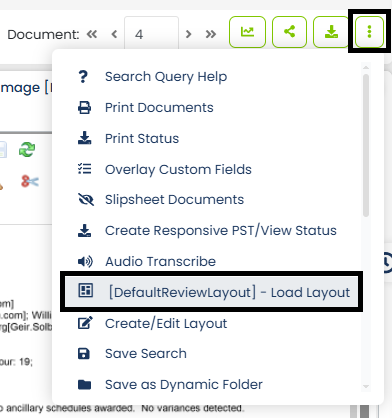This screenshot has height=418, width=392.
Task: Choose Save as Dynamic Folder
Action: point(184,385)
